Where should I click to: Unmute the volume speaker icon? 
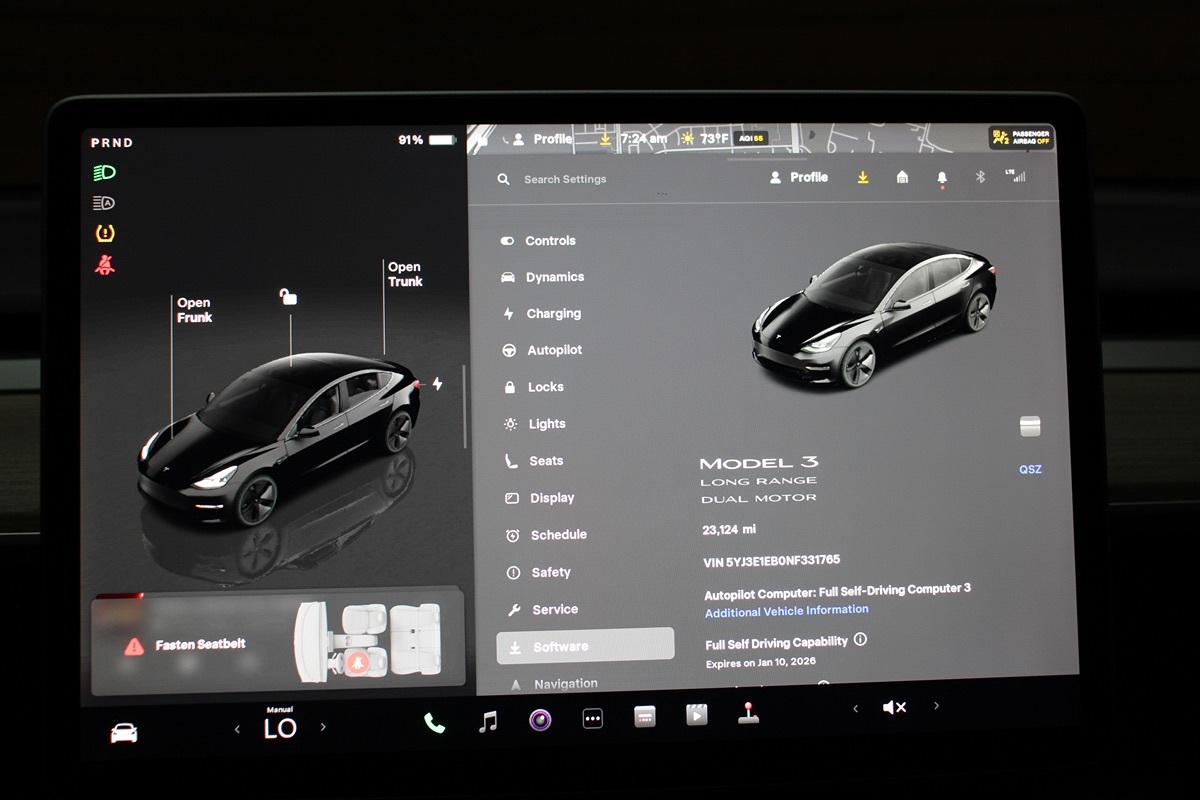pyautogui.click(x=894, y=707)
